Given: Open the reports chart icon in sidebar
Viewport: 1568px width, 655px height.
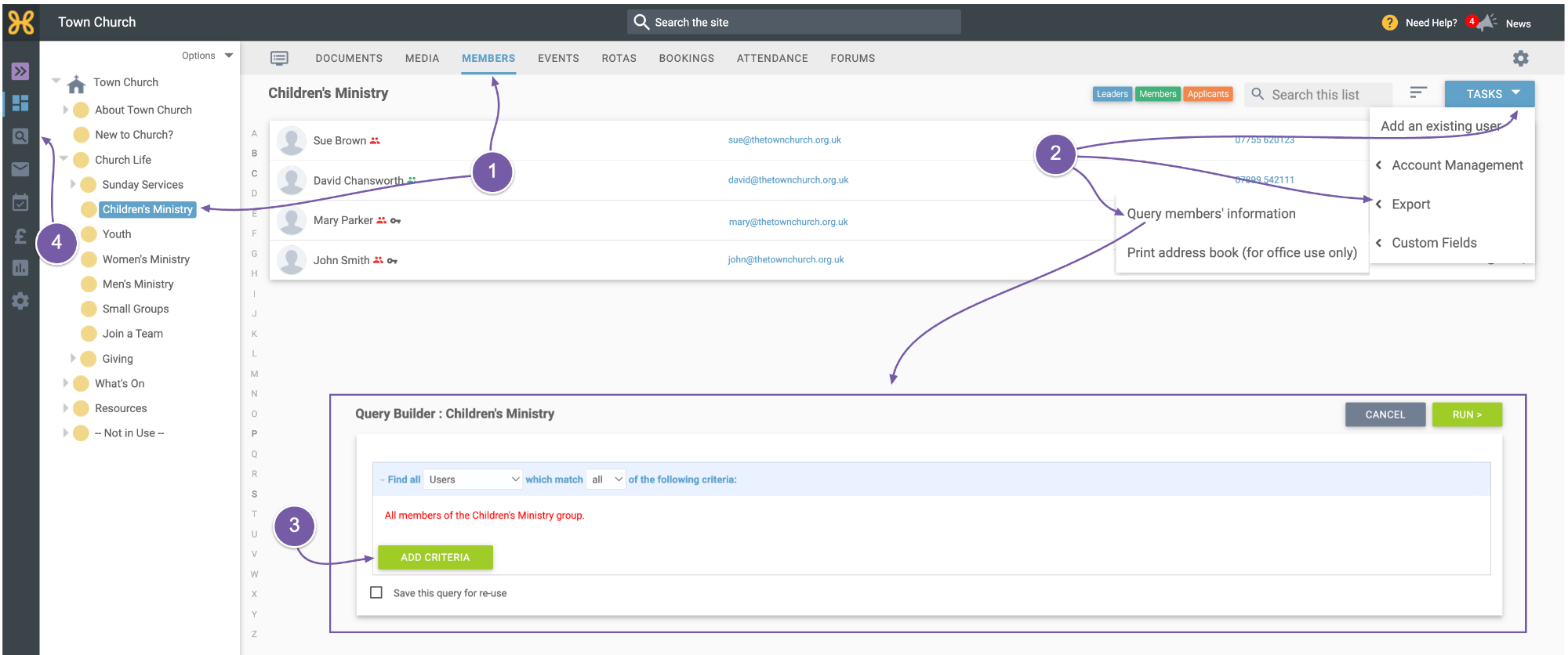Looking at the screenshot, I should pyautogui.click(x=20, y=268).
